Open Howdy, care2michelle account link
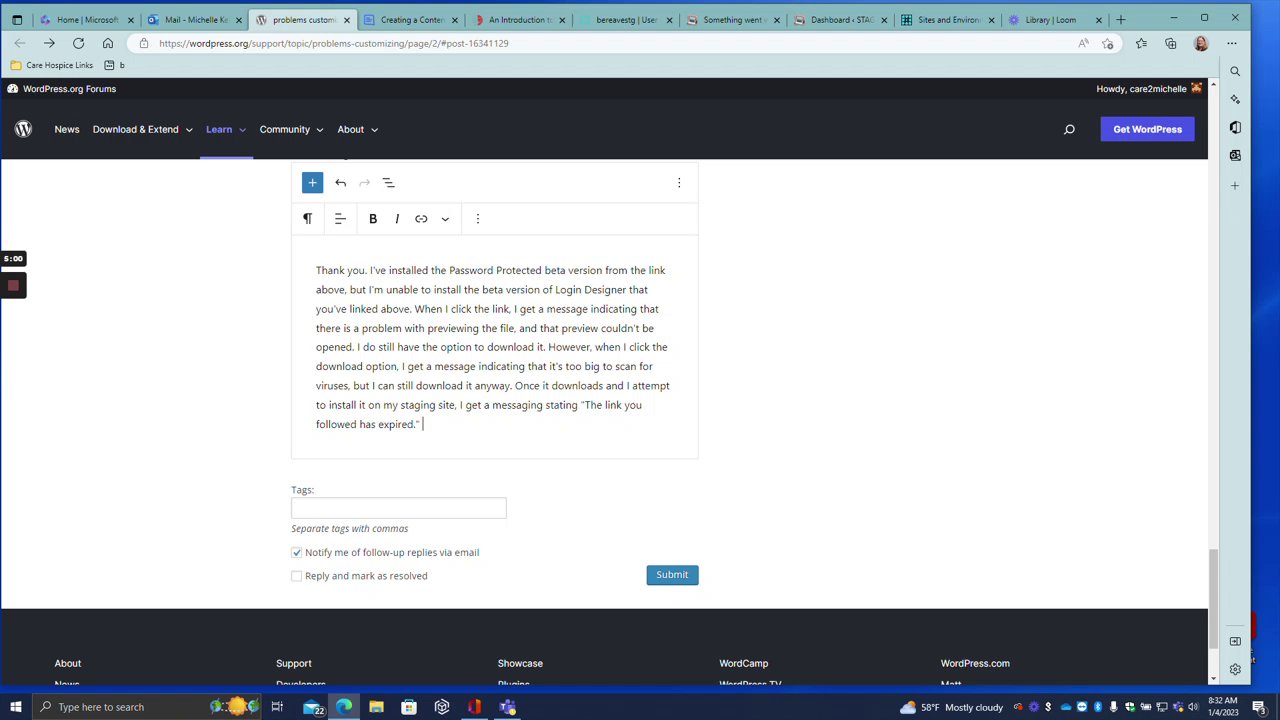1280x720 pixels. pos(1149,89)
